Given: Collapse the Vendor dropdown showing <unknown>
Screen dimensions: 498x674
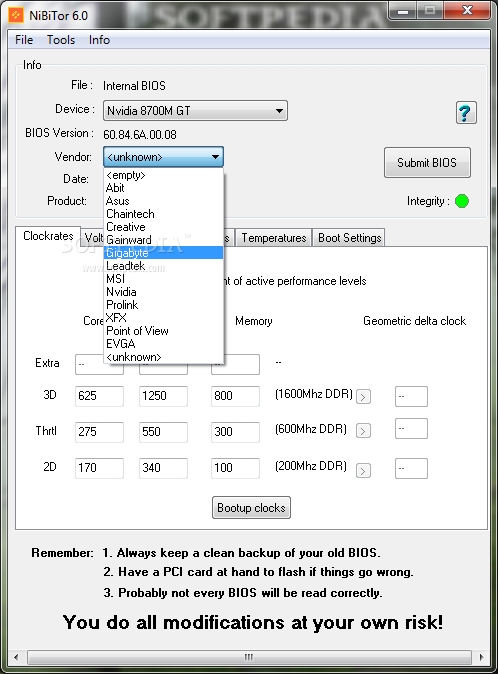Looking at the screenshot, I should pos(163,157).
